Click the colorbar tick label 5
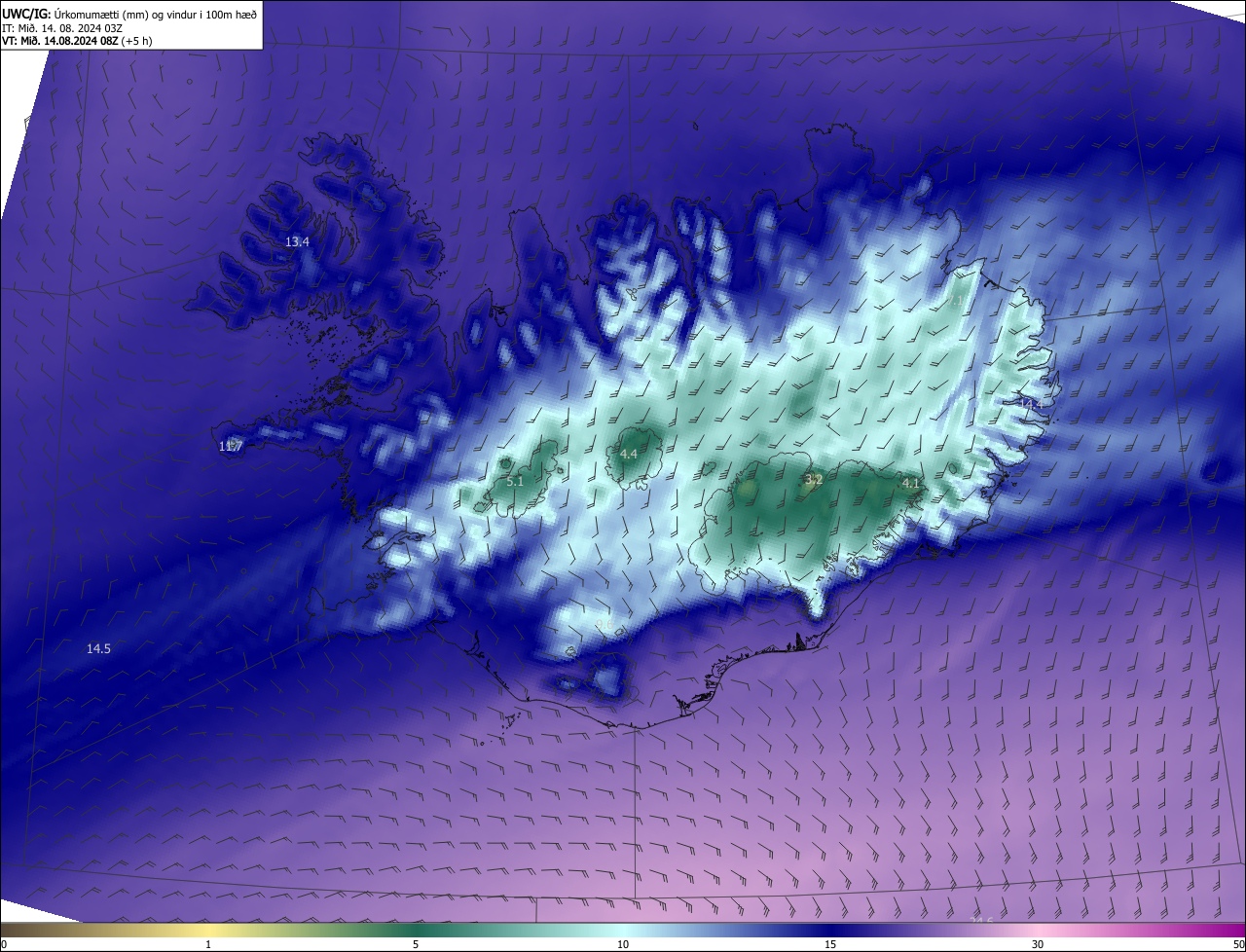The image size is (1246, 952). pyautogui.click(x=416, y=944)
